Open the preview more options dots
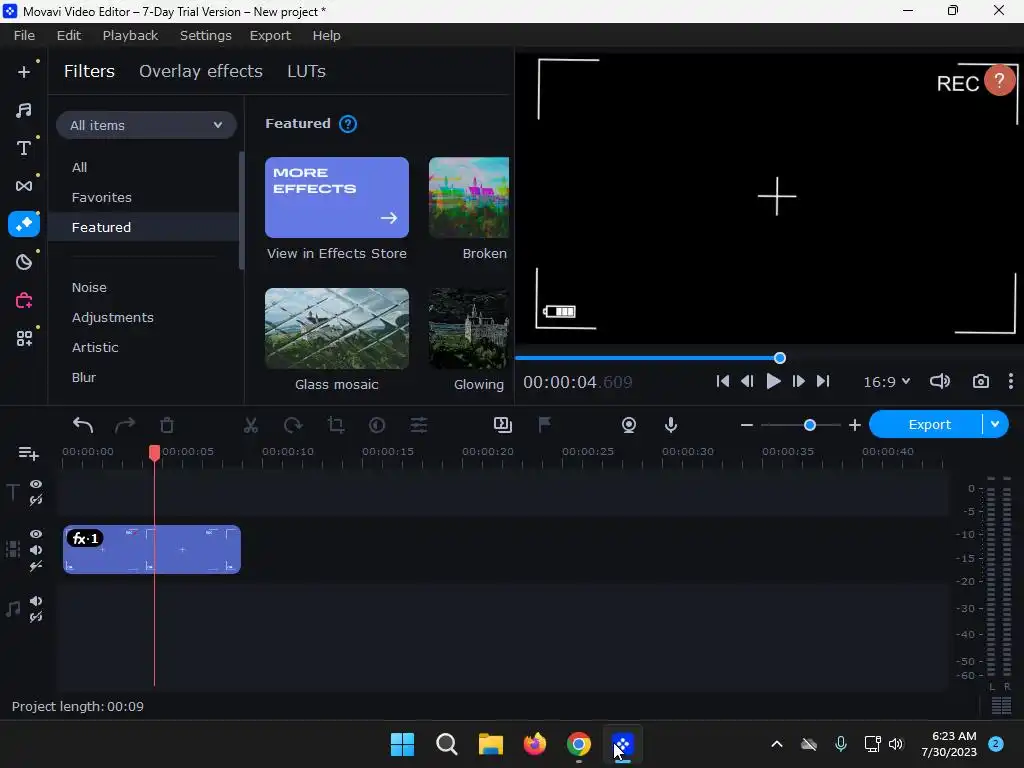Screen dimensions: 1024x768 (x=1011, y=381)
